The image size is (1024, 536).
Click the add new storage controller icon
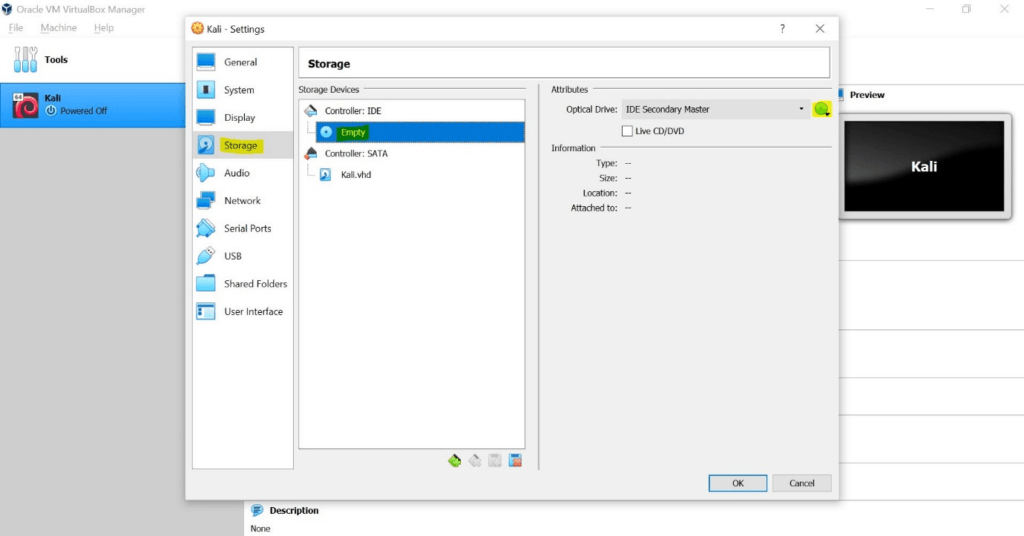click(x=455, y=461)
